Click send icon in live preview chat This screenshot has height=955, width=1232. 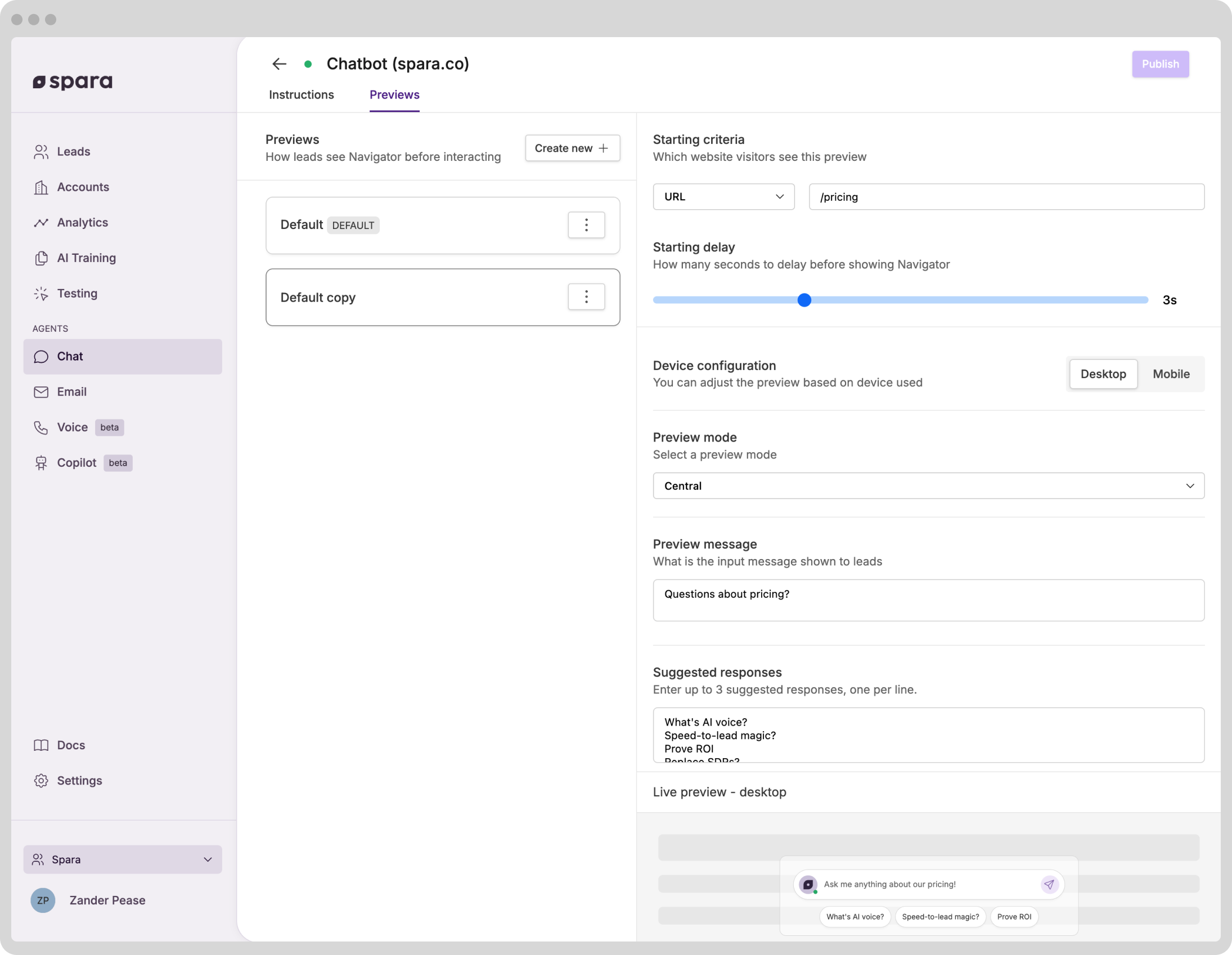[x=1049, y=885]
